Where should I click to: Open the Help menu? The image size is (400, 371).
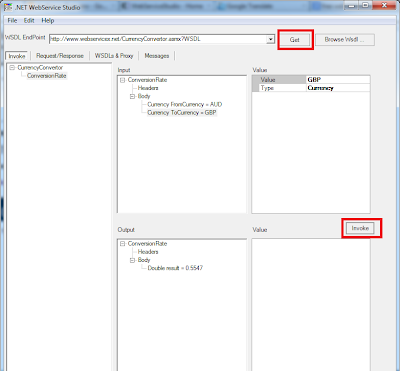(x=48, y=20)
